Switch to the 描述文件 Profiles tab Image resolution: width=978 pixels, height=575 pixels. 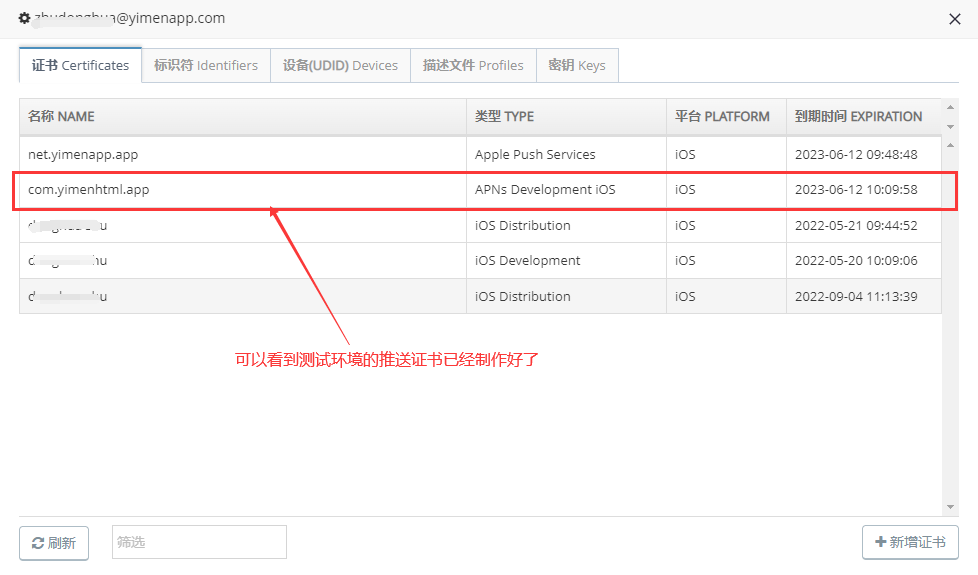tap(473, 65)
